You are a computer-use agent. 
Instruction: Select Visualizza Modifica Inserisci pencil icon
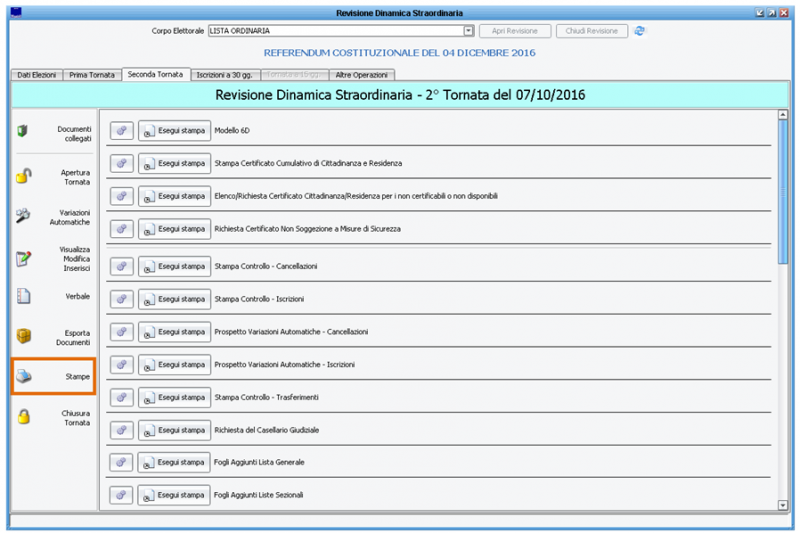pyautogui.click(x=23, y=259)
